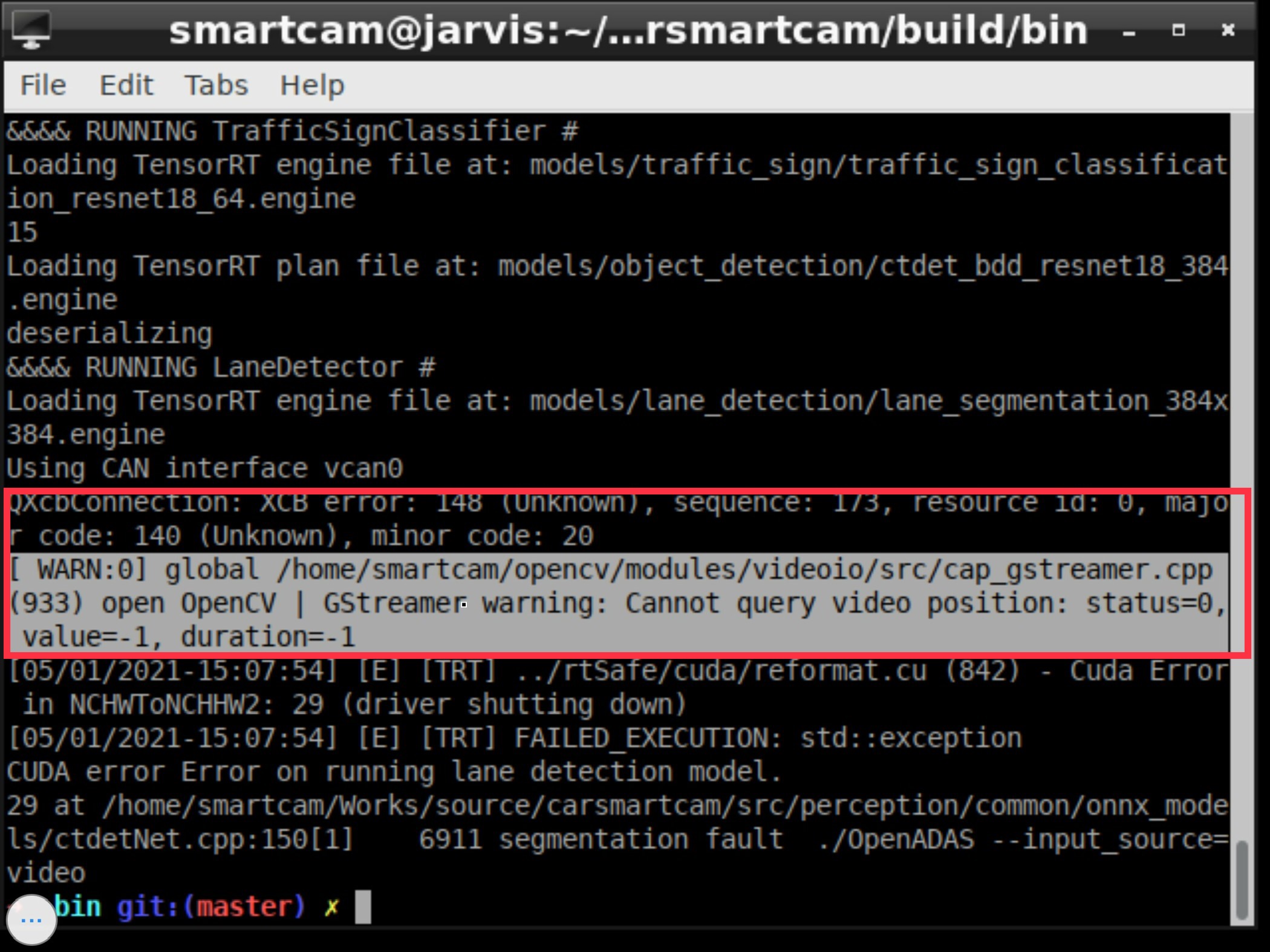Click the block cursor at the shell prompt
Screen dimensions: 1270x952
[363, 907]
